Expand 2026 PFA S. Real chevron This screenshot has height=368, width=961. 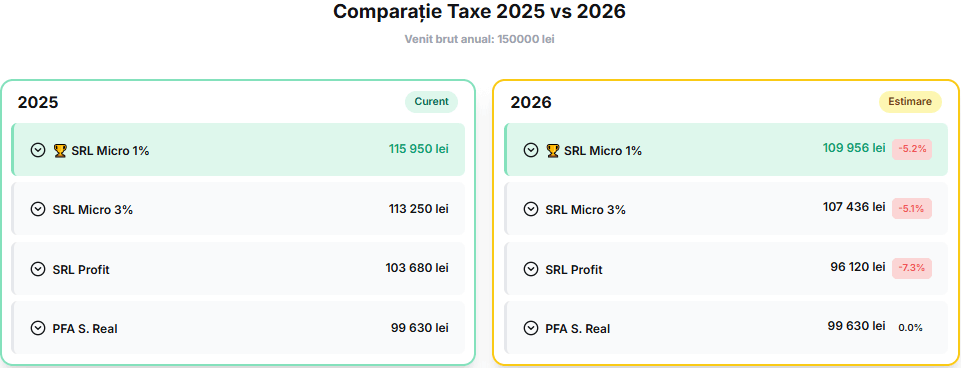coord(531,328)
